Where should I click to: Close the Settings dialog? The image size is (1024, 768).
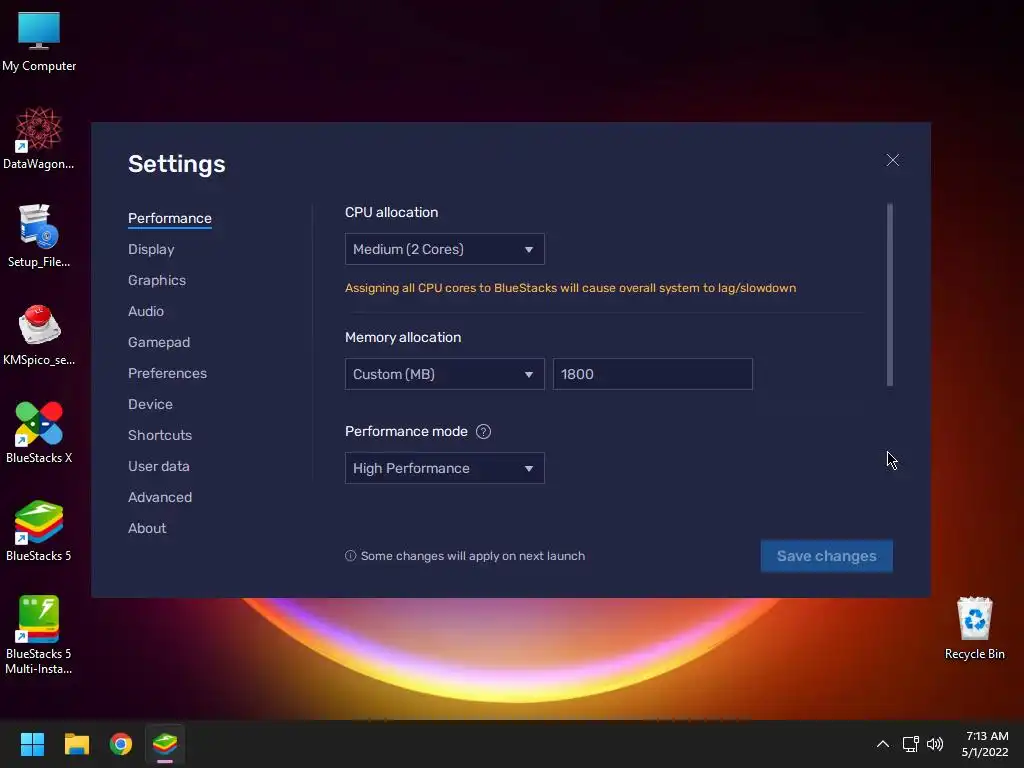pyautogui.click(x=893, y=160)
